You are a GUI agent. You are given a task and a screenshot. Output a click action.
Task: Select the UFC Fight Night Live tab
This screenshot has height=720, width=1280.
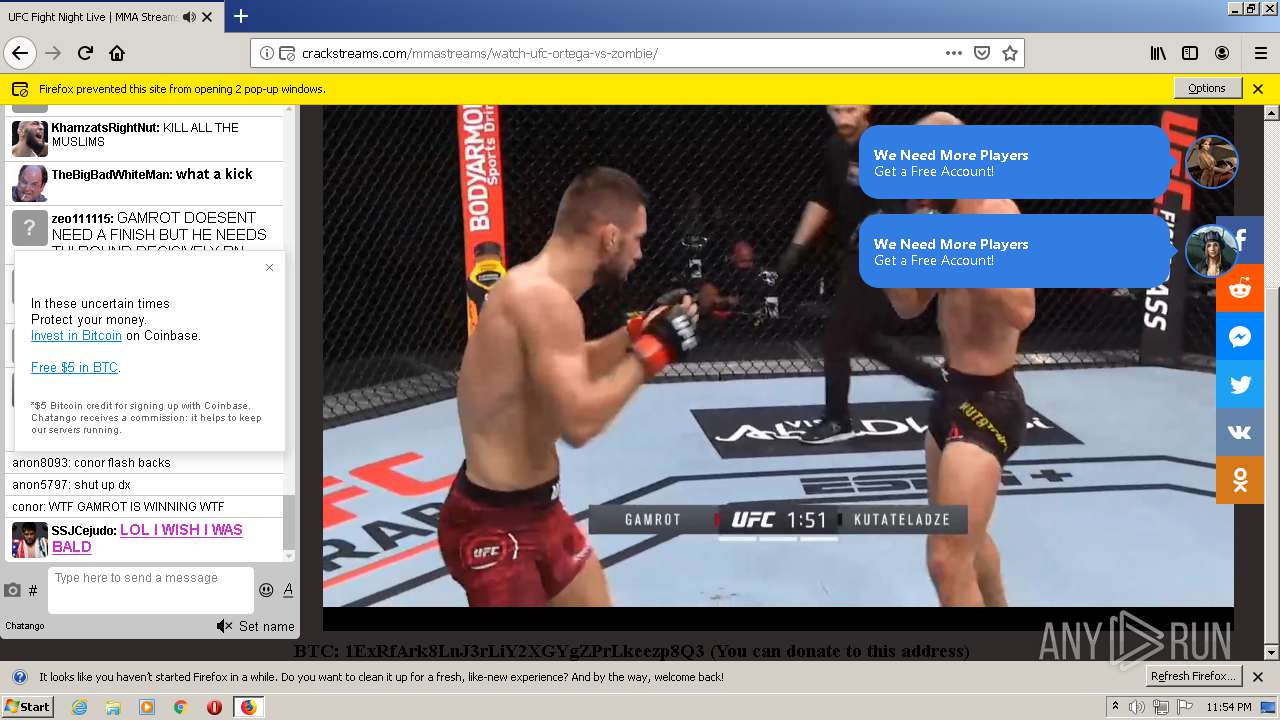pos(110,17)
